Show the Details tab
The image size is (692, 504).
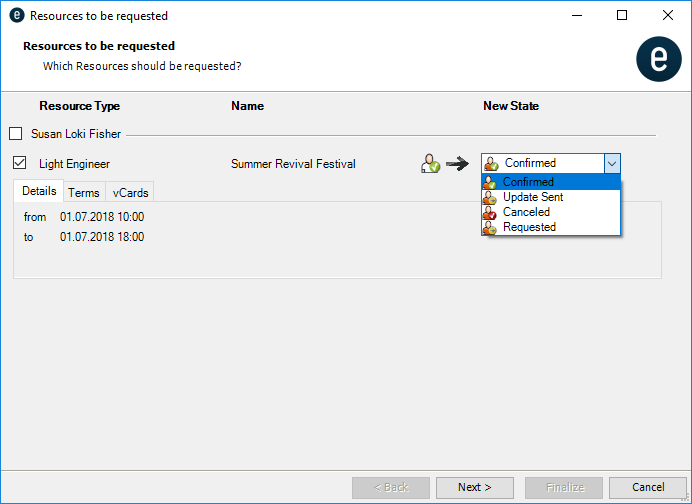point(39,191)
